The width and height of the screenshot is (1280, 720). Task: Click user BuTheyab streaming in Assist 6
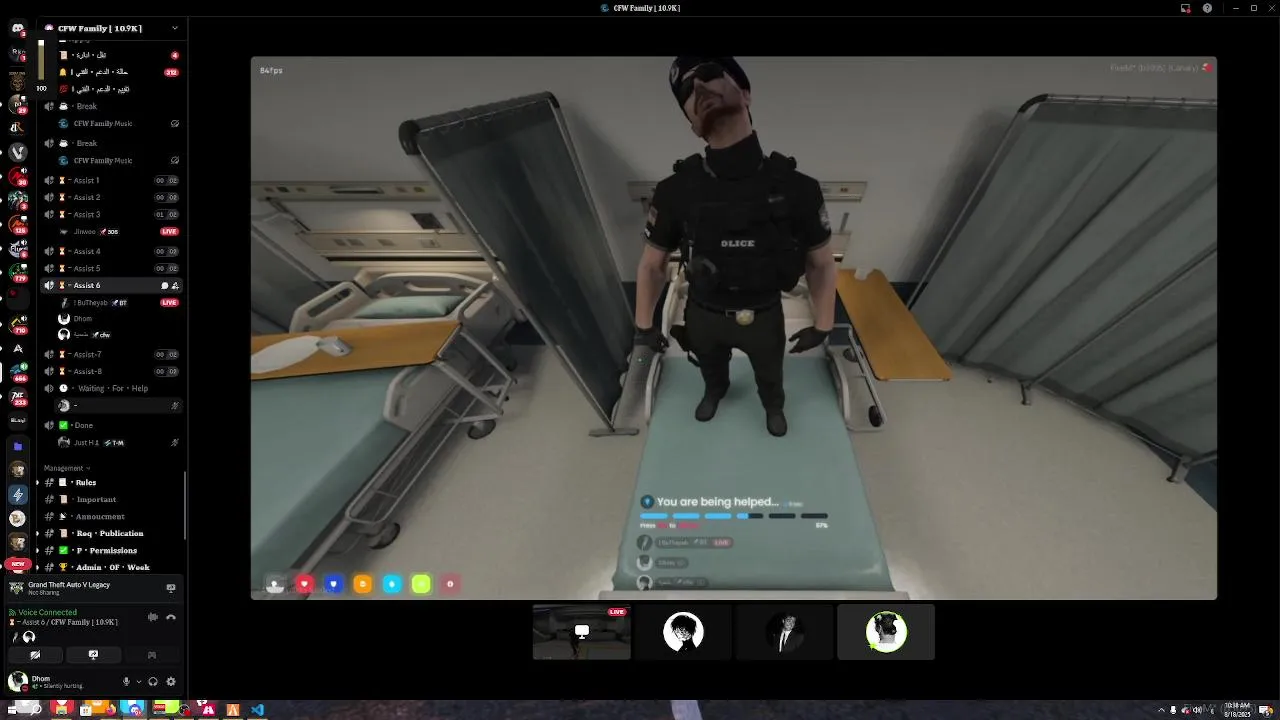pos(118,302)
